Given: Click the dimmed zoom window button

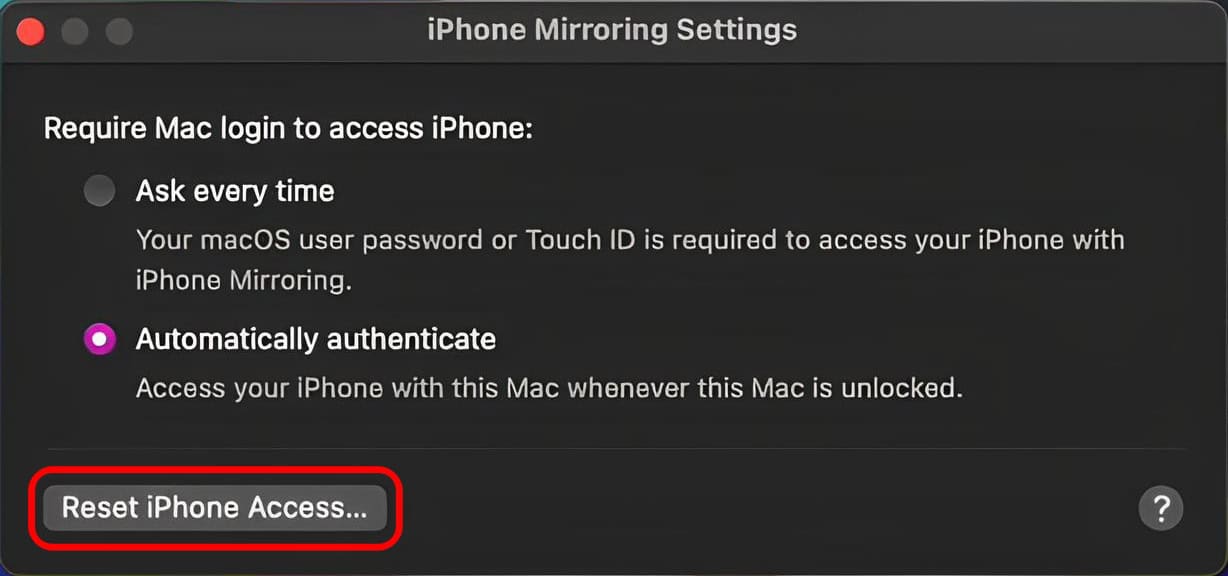Looking at the screenshot, I should pos(120,30).
